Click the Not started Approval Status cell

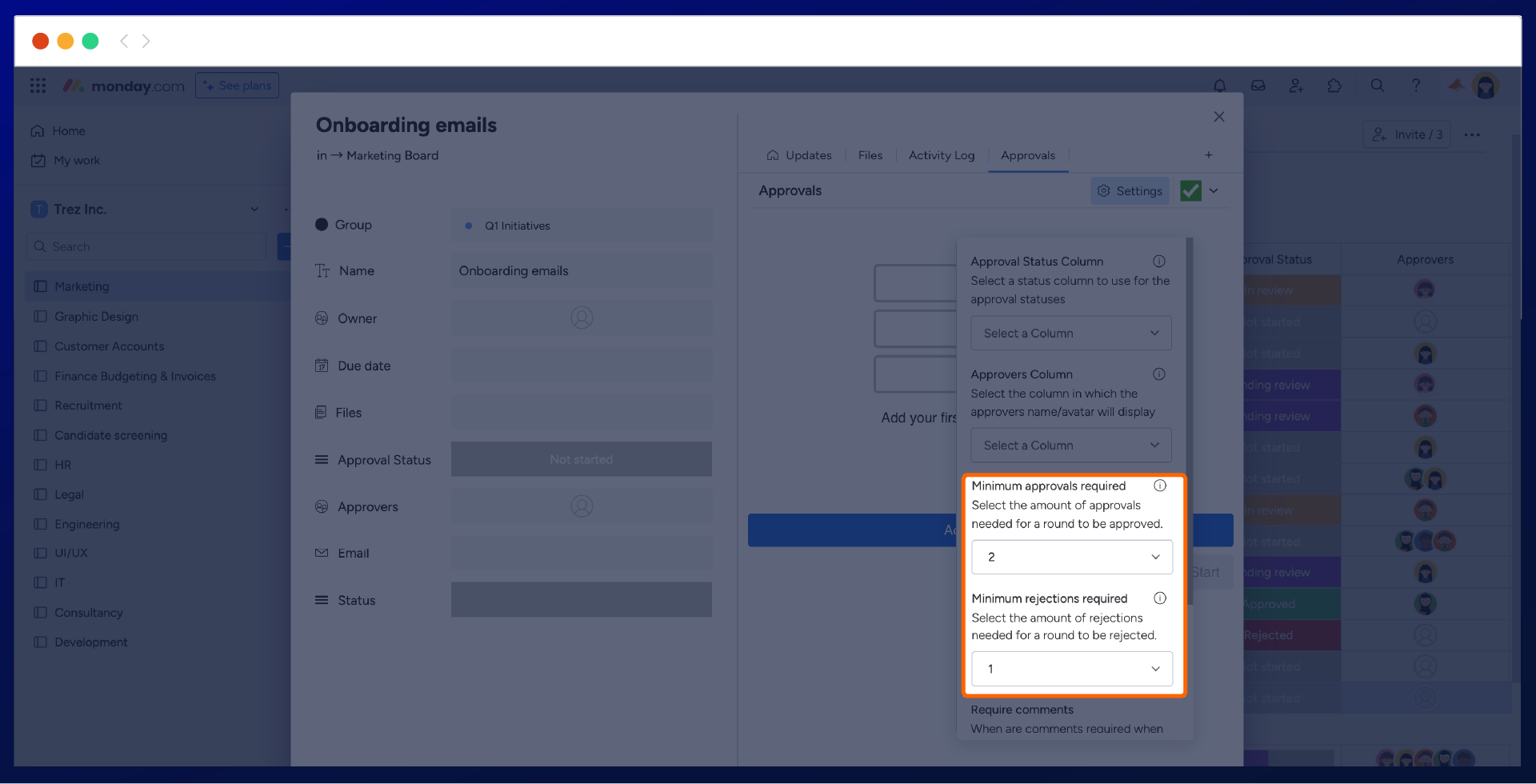click(581, 459)
